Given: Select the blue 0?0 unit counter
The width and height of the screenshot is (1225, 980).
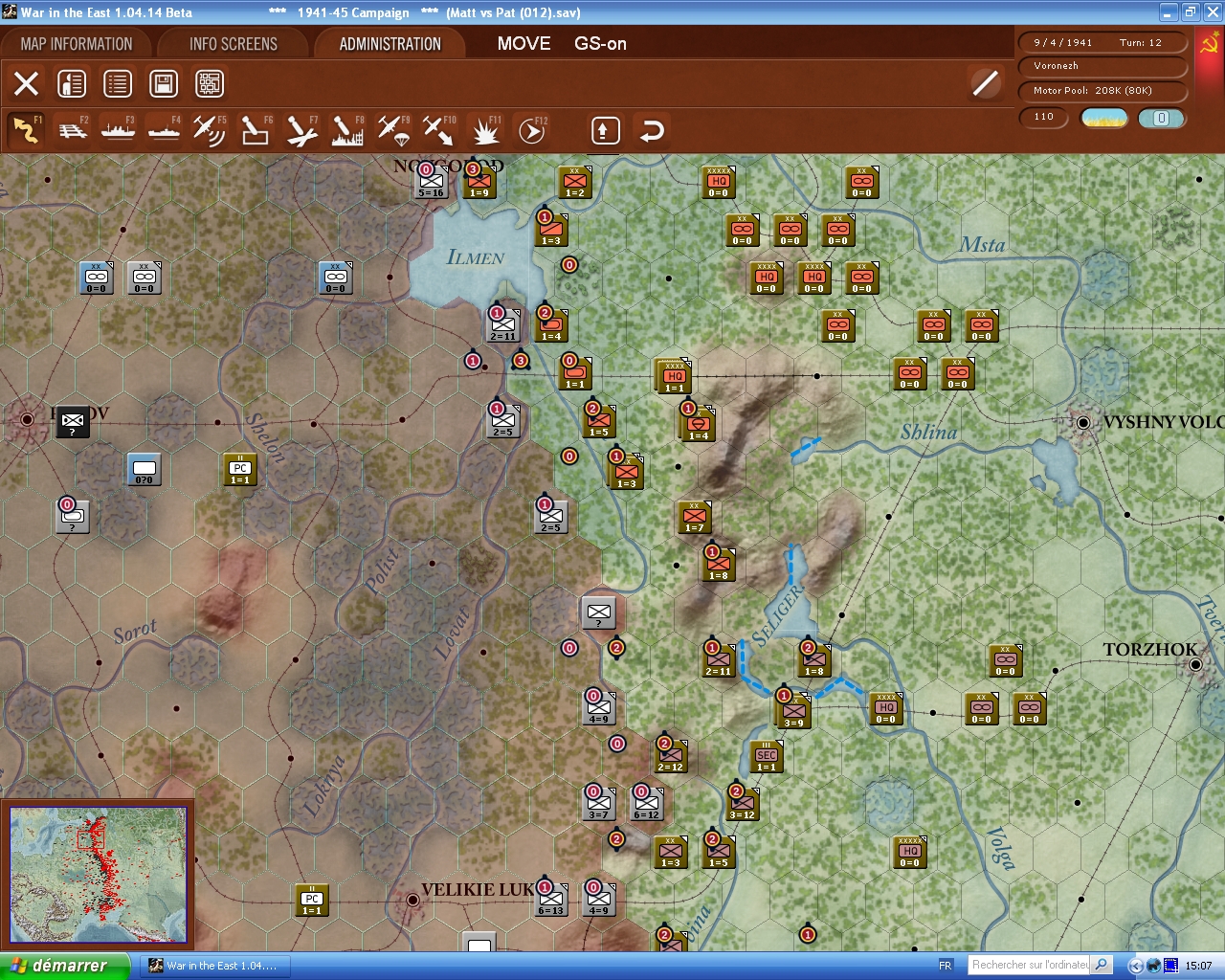Looking at the screenshot, I should point(145,469).
